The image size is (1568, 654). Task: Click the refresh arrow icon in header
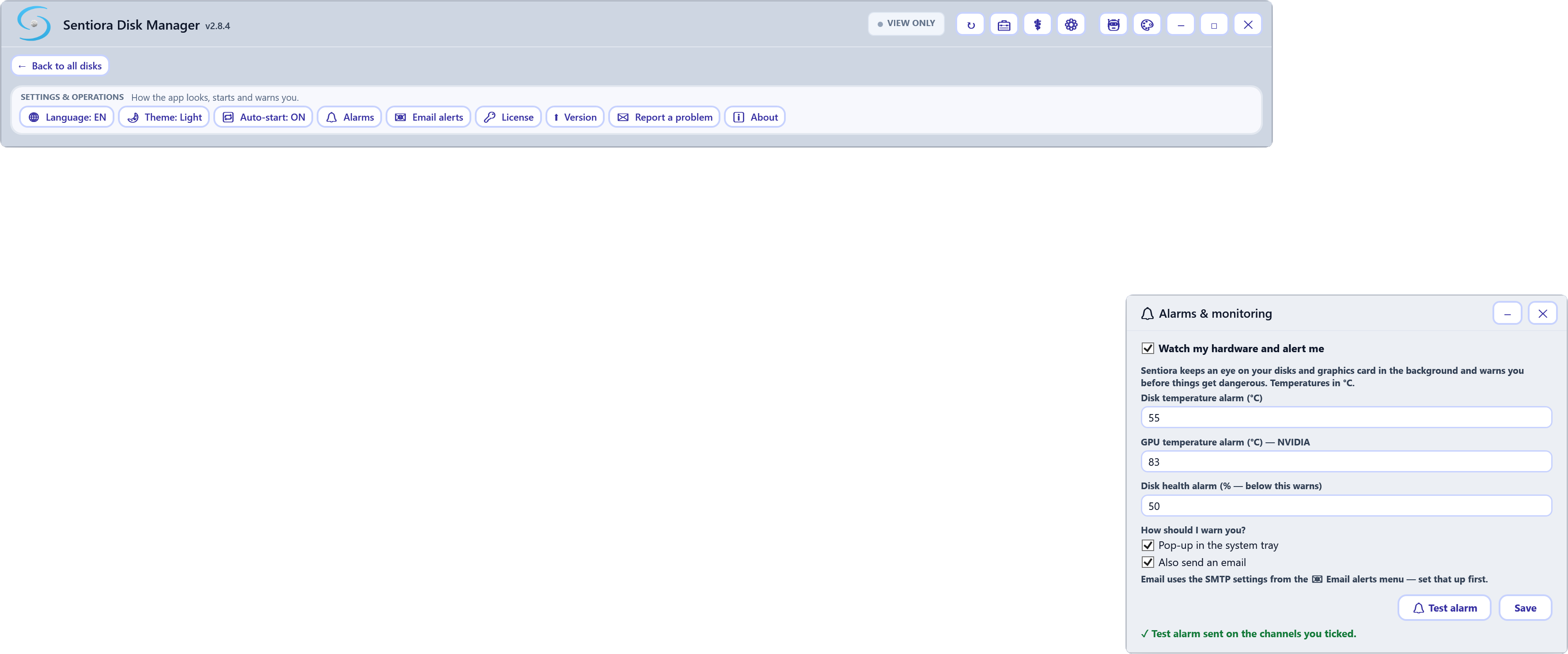click(x=970, y=25)
